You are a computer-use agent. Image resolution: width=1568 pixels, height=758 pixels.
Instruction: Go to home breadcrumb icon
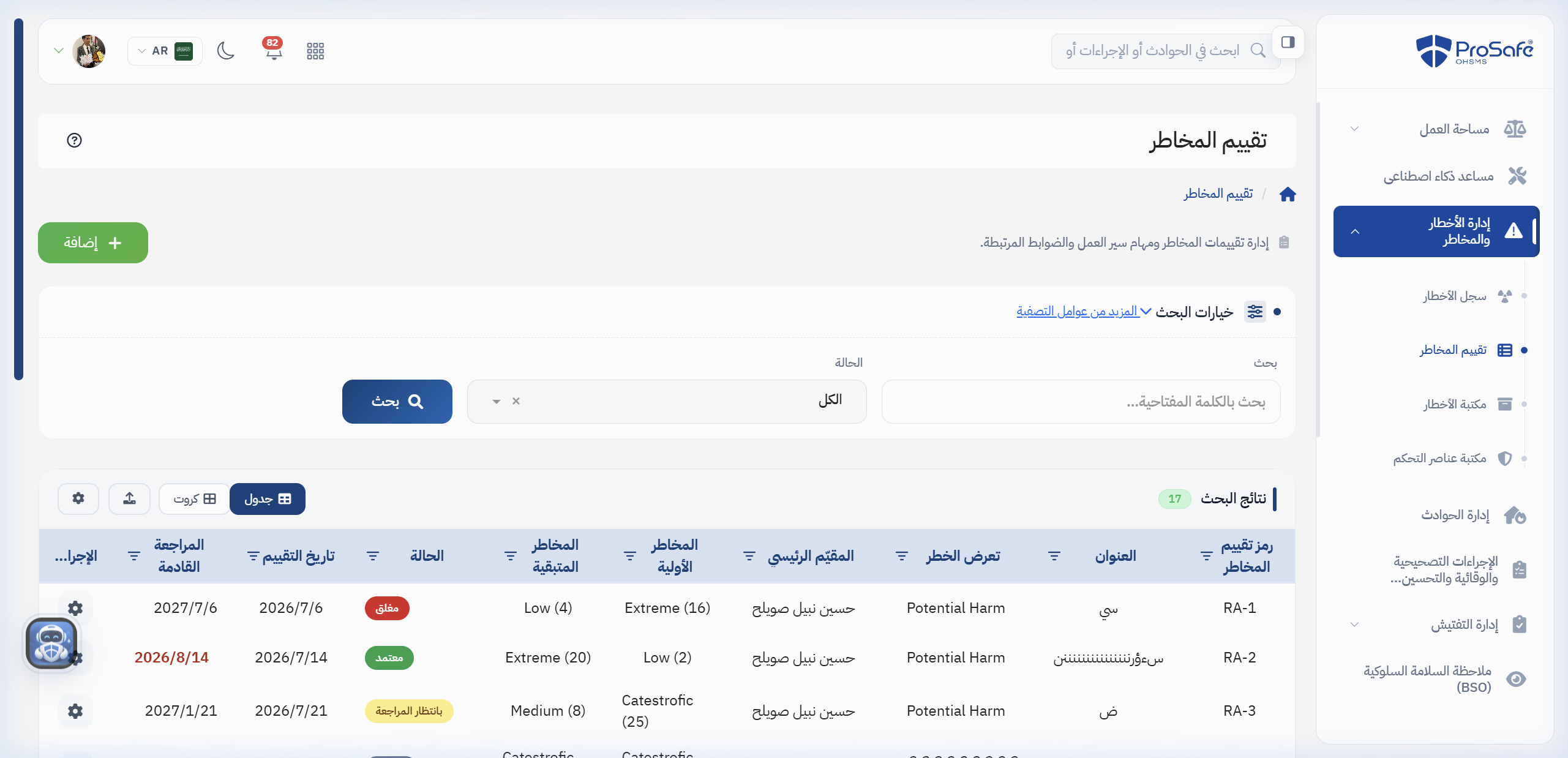[1288, 194]
